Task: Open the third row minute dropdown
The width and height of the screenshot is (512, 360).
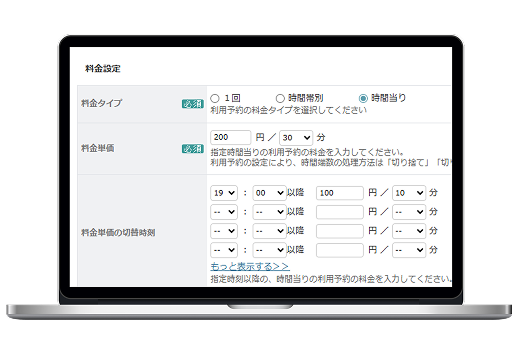Action: (269, 231)
